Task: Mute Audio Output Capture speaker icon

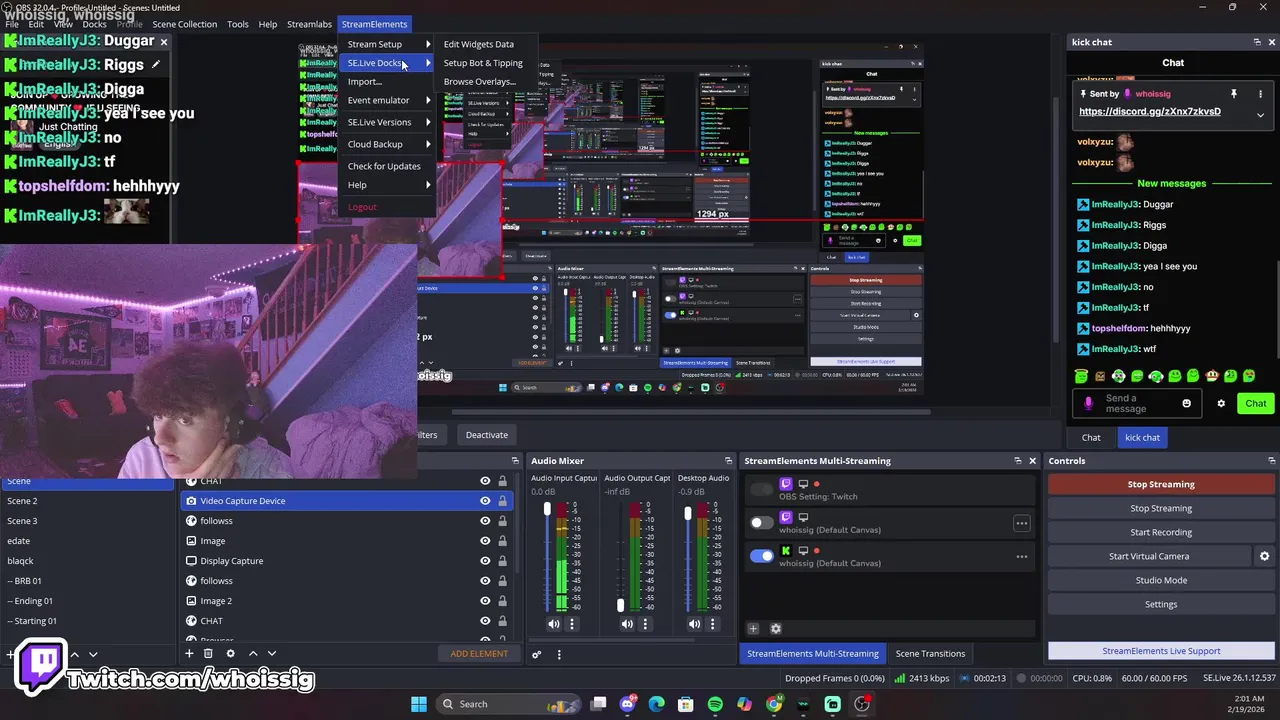Action: coord(627,624)
